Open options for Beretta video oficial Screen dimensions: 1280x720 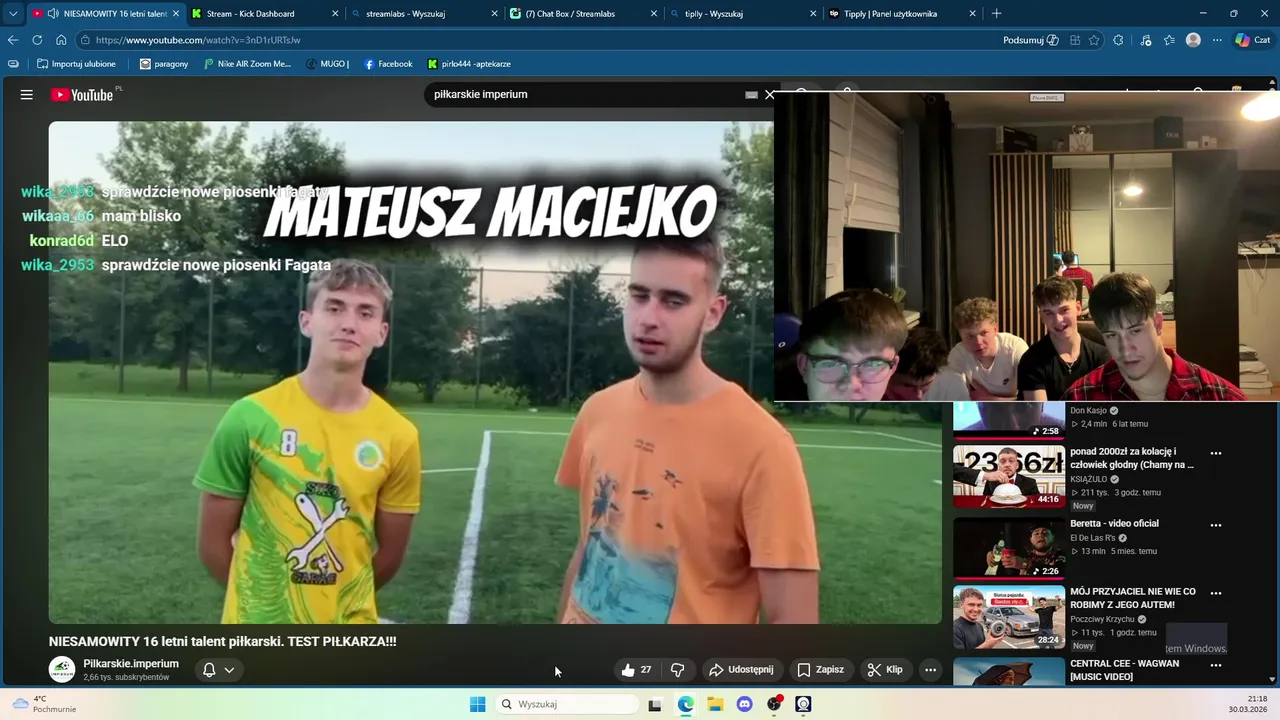[x=1216, y=525]
